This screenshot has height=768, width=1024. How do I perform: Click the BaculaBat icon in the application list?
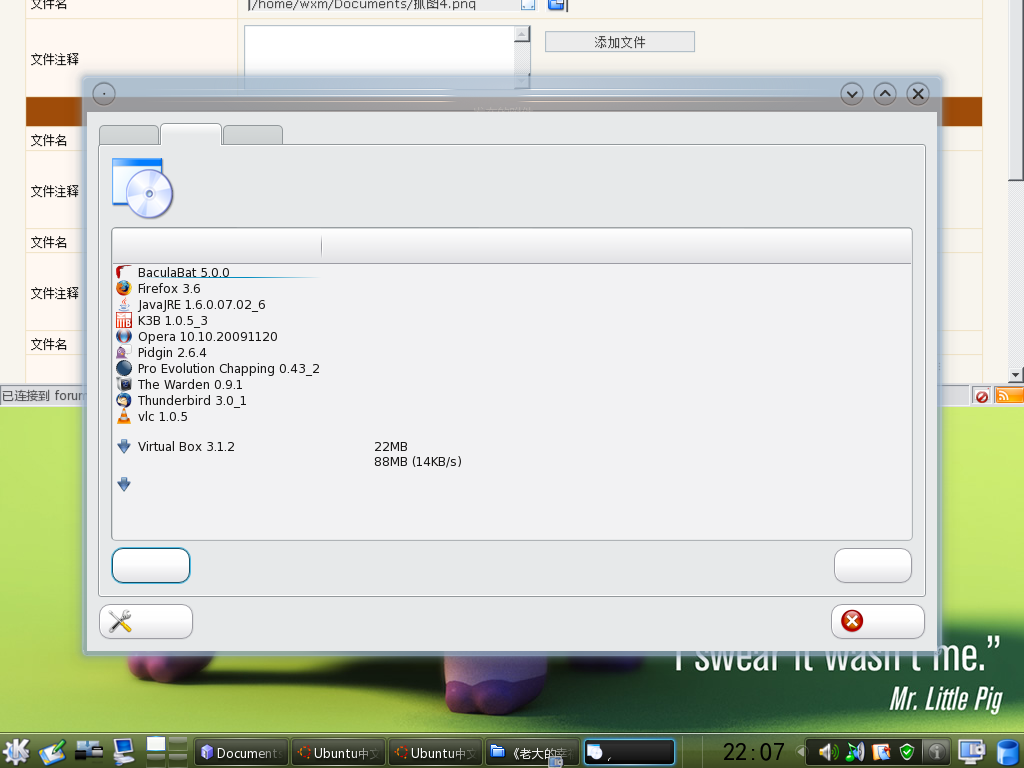tap(123, 272)
